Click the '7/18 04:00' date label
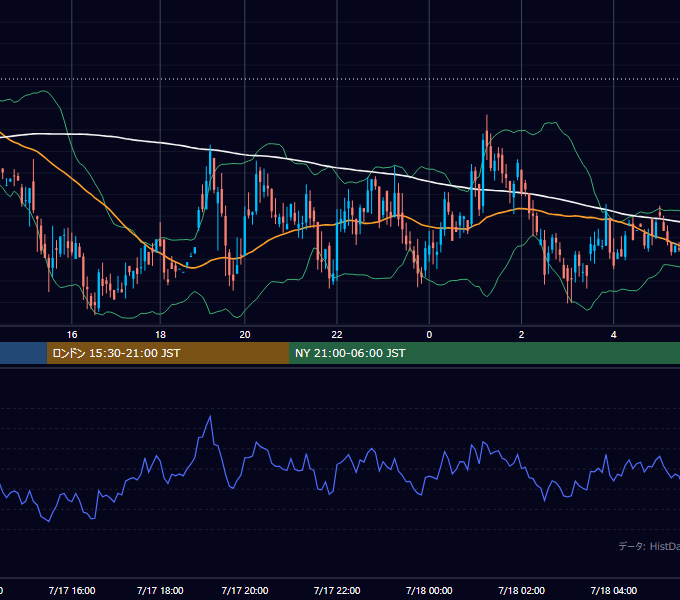680x600 pixels. [614, 590]
